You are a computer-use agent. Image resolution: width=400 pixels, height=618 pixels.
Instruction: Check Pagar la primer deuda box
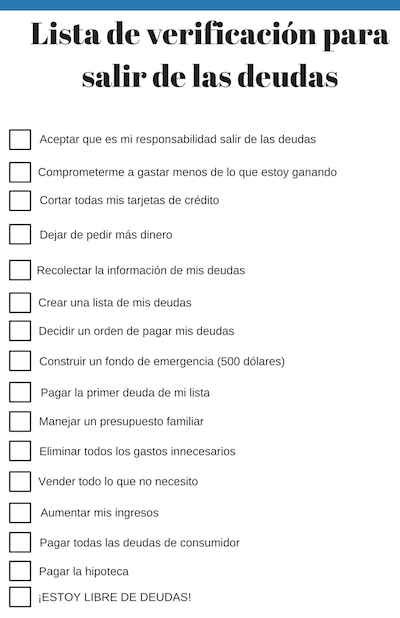20,392
